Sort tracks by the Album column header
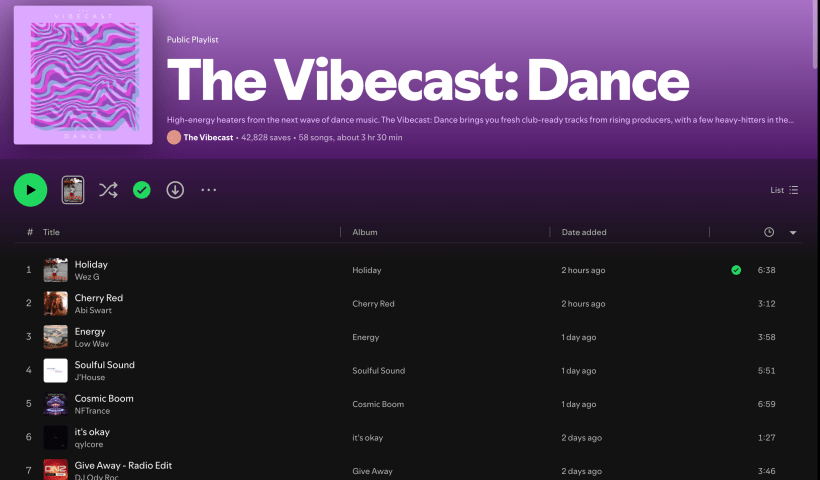 (365, 232)
